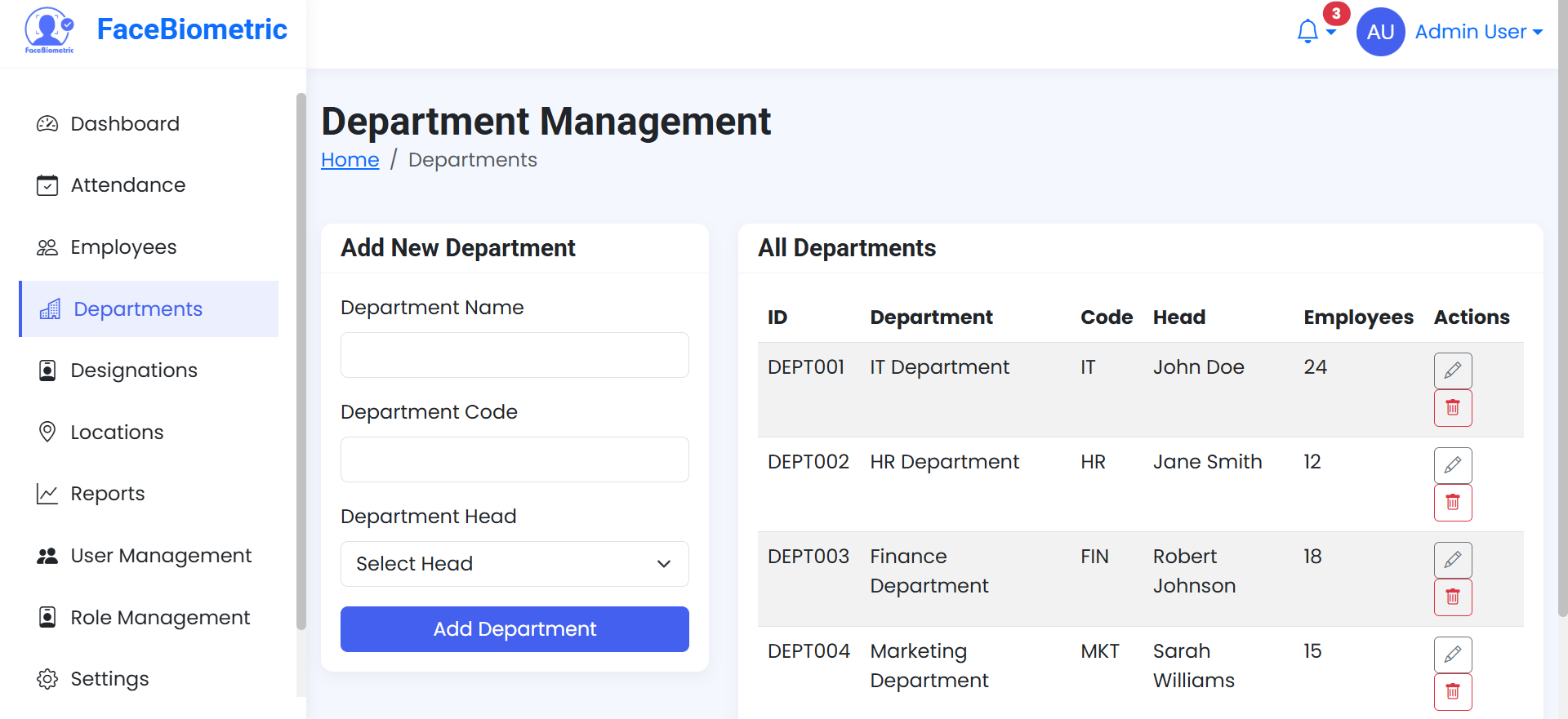Screen dimensions: 1568x719
Task: Click the Add Department button
Action: [x=514, y=629]
